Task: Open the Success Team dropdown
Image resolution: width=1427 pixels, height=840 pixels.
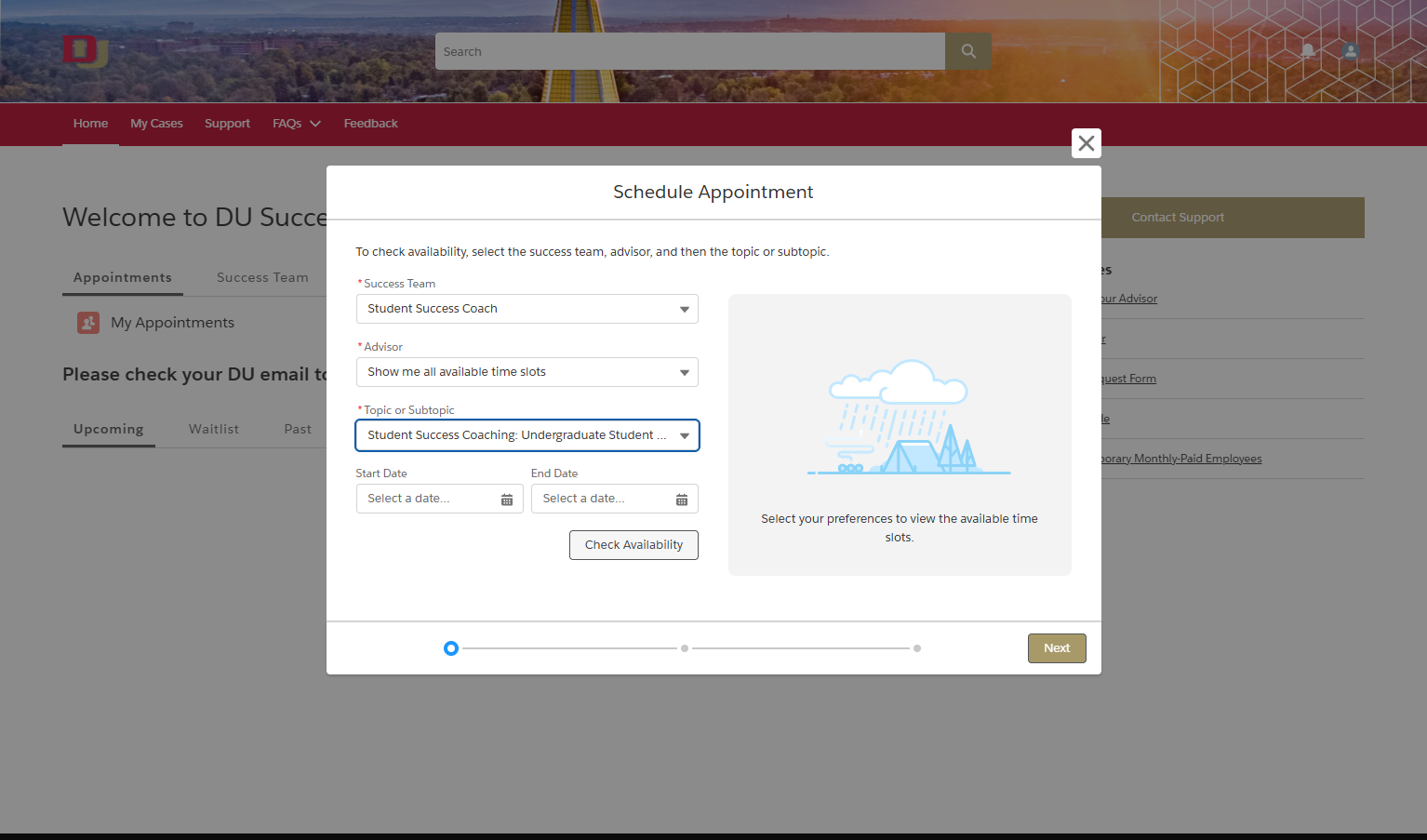Action: pyautogui.click(x=527, y=309)
